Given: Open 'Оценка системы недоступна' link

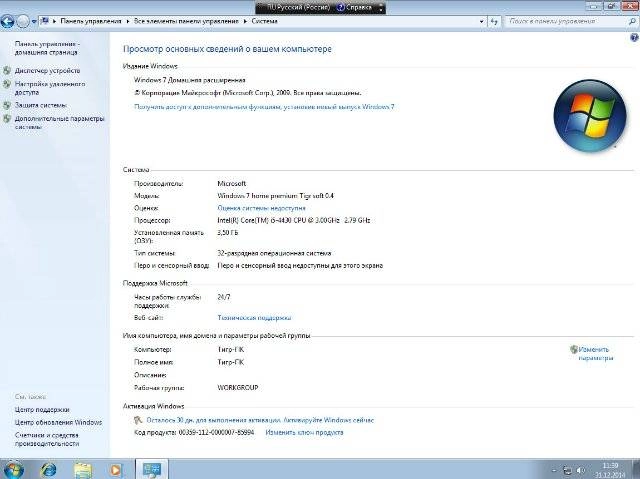Looking at the screenshot, I should (x=261, y=208).
